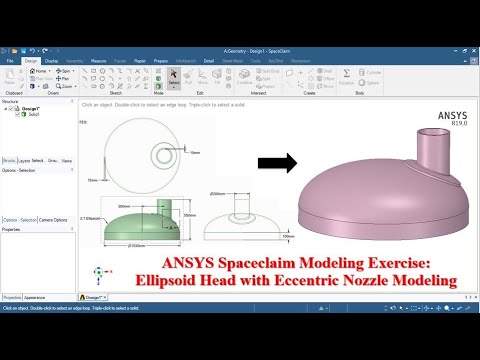Select the Line sketch tool
The width and height of the screenshot is (480, 360).
(x=85, y=71)
